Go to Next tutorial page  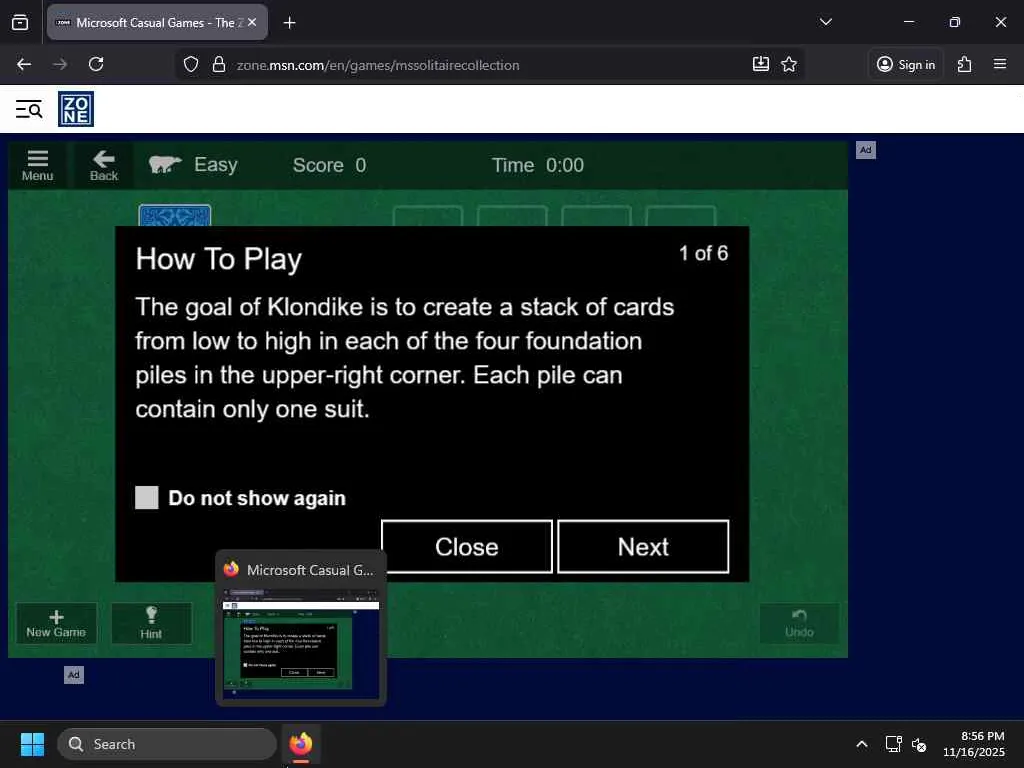click(643, 547)
